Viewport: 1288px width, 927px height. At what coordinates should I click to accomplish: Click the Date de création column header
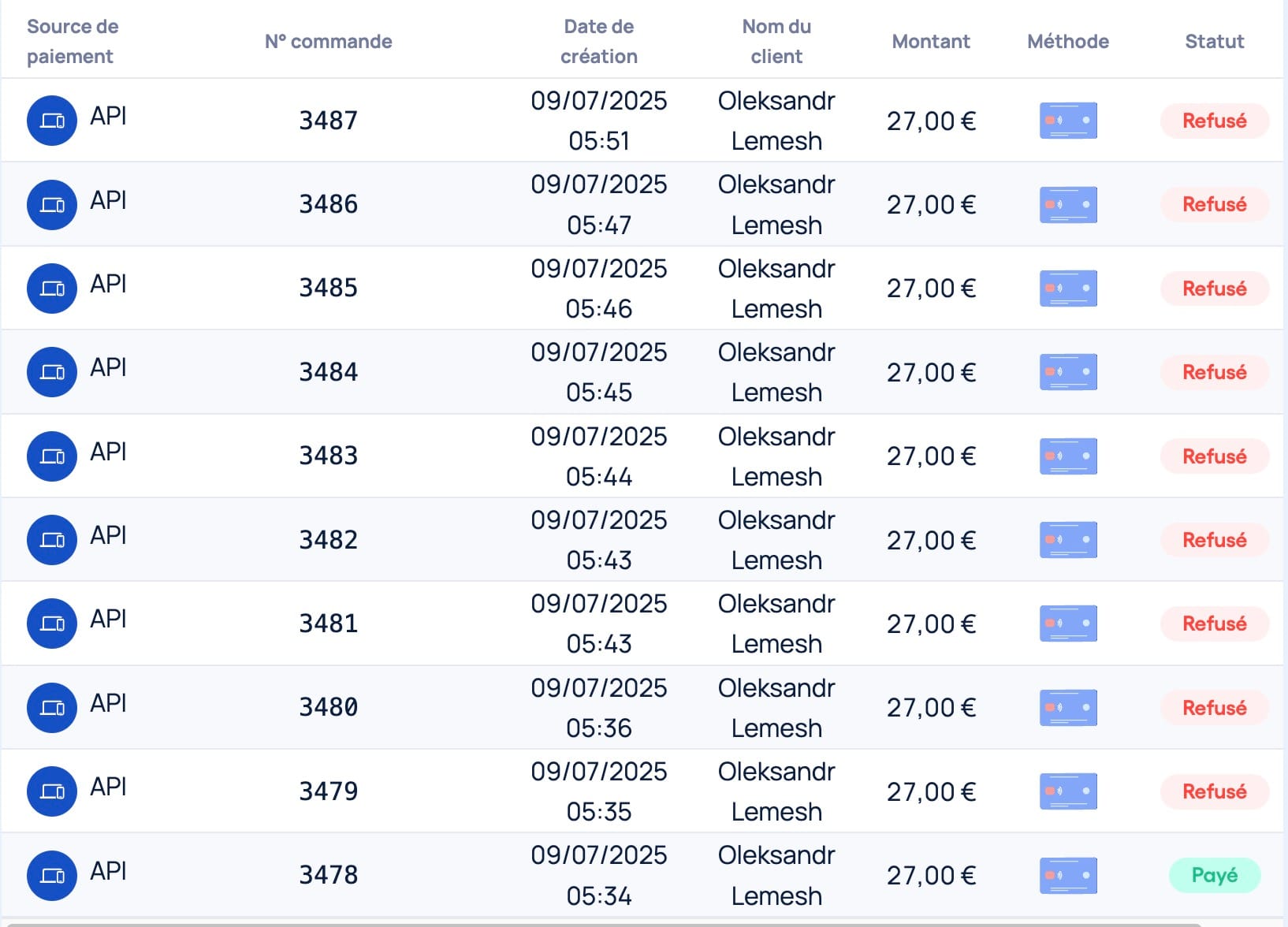click(599, 41)
